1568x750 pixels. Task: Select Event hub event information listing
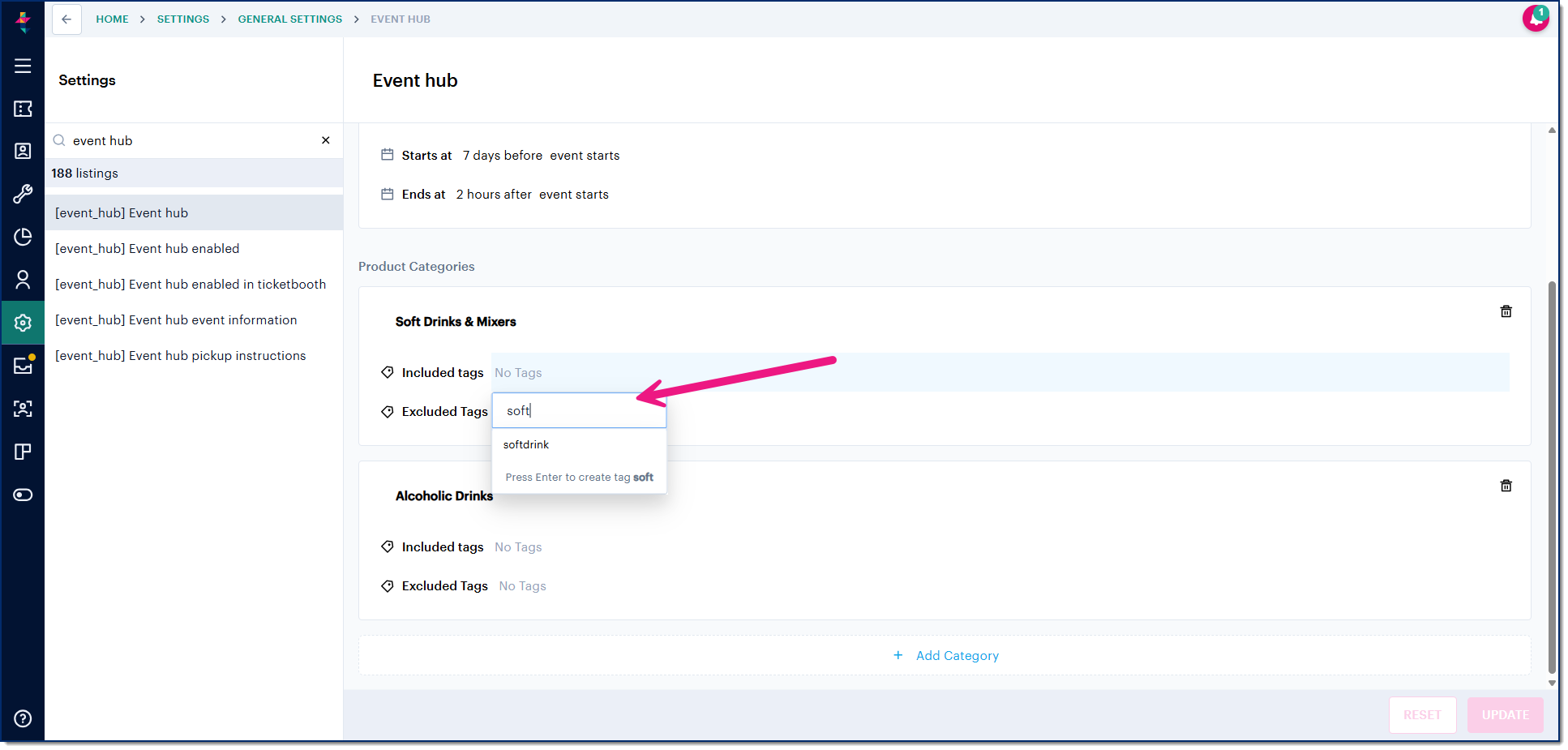tap(194, 319)
